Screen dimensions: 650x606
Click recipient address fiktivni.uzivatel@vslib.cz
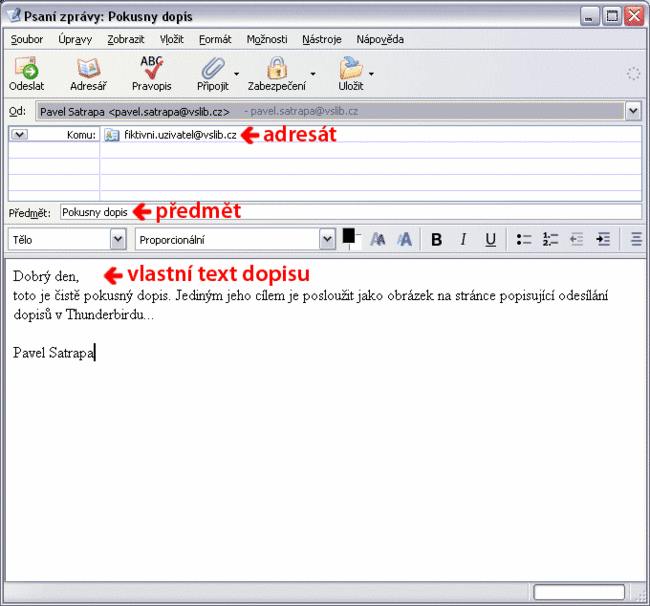(180, 135)
